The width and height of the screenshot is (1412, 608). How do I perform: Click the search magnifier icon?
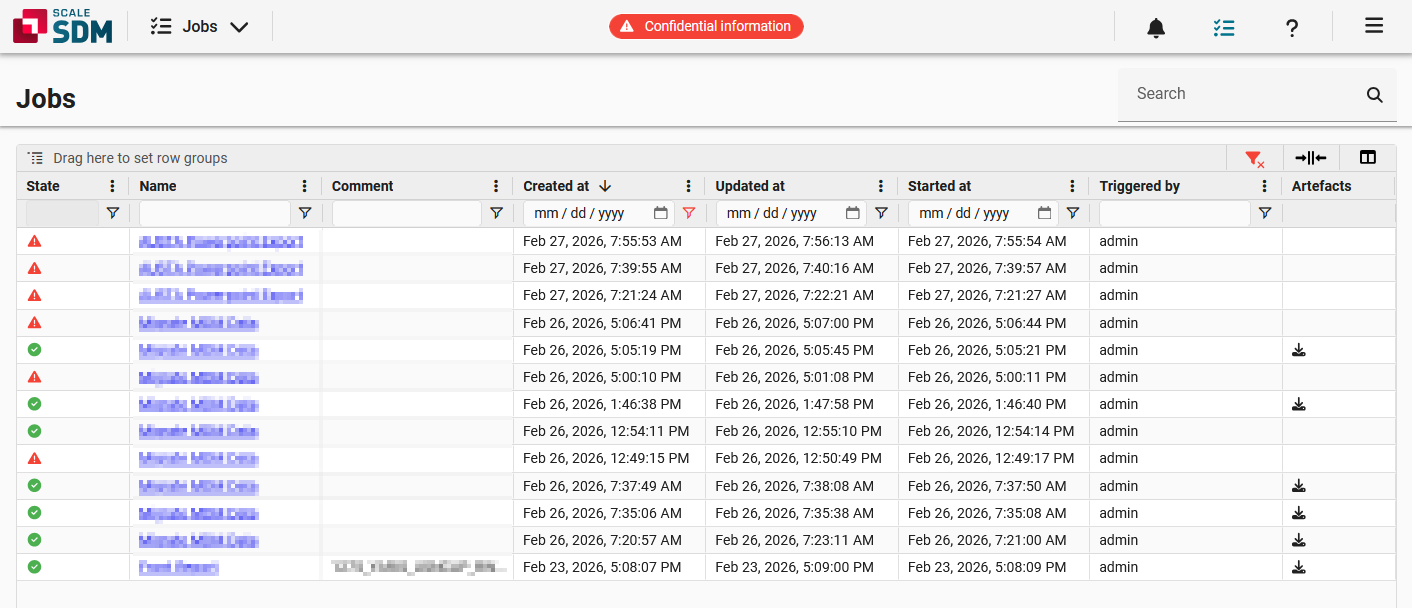pyautogui.click(x=1375, y=95)
